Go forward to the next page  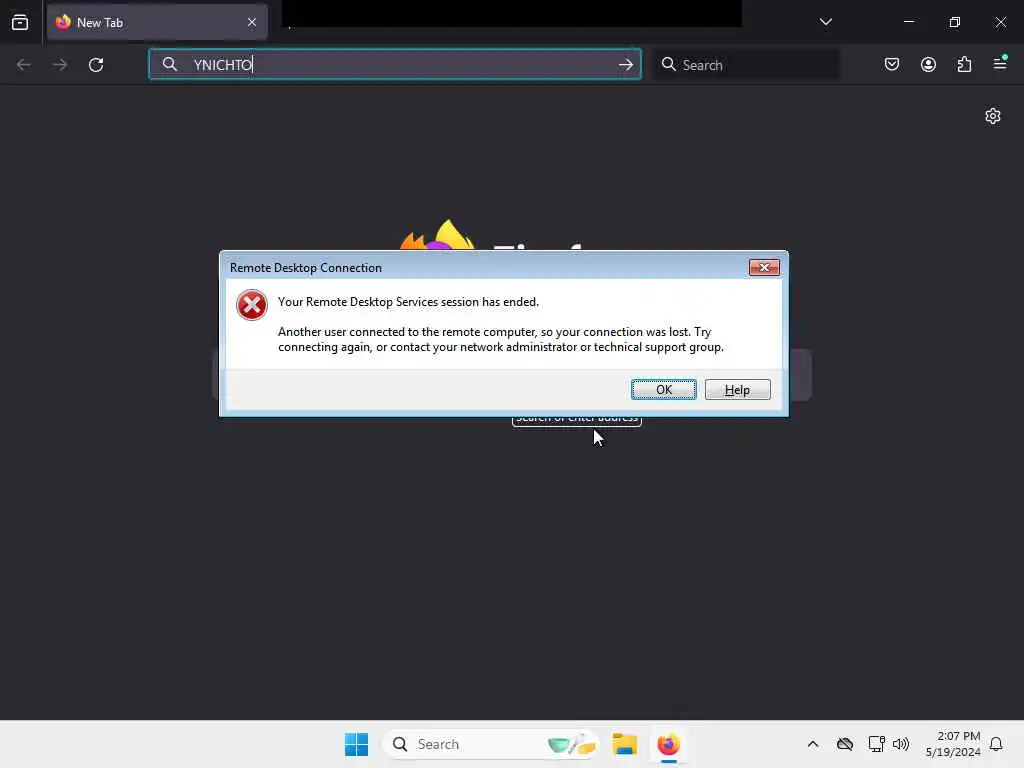(x=60, y=65)
